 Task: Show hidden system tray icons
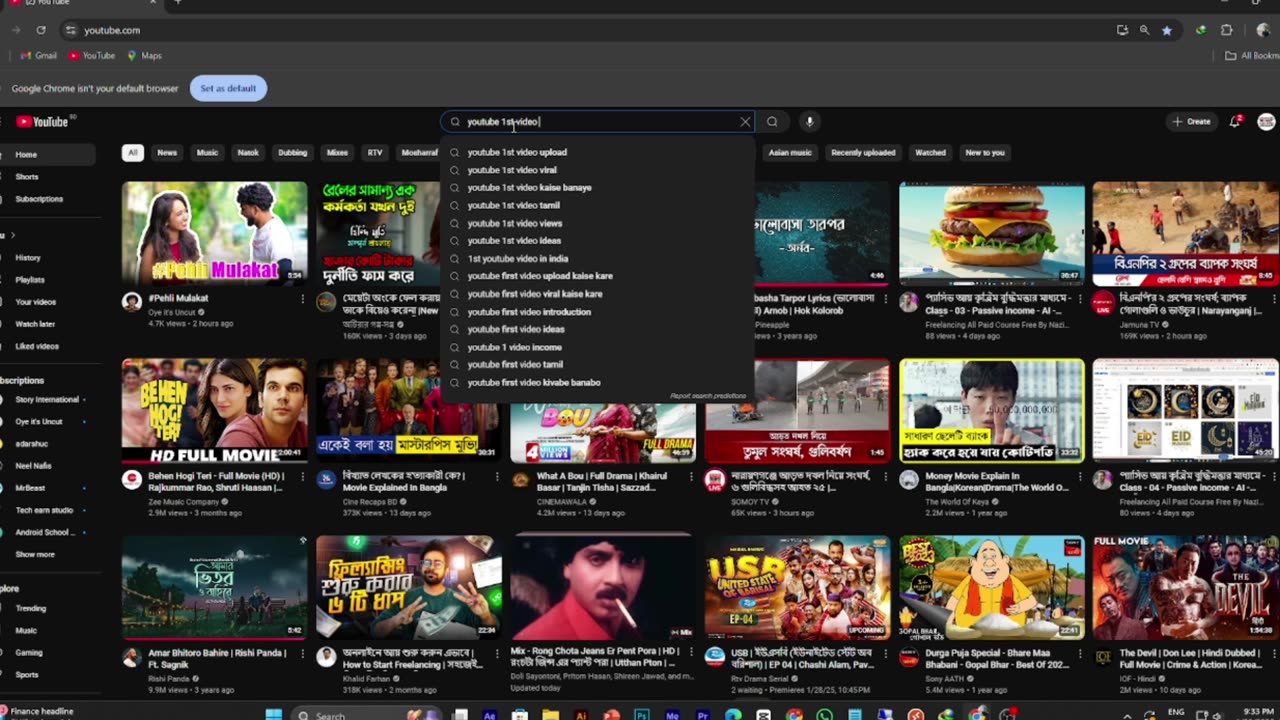(x=1127, y=715)
